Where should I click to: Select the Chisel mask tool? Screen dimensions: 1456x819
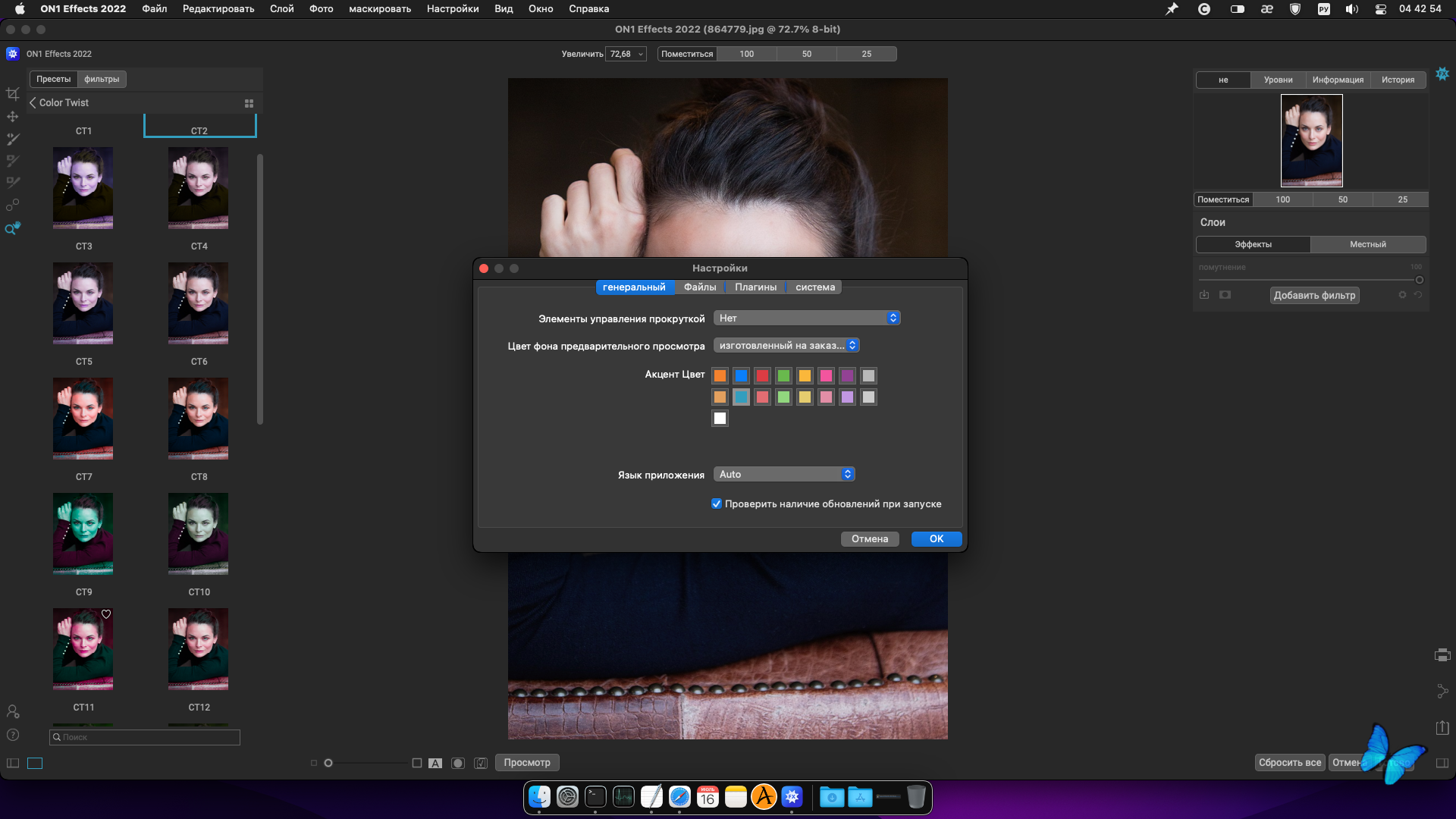click(x=13, y=183)
